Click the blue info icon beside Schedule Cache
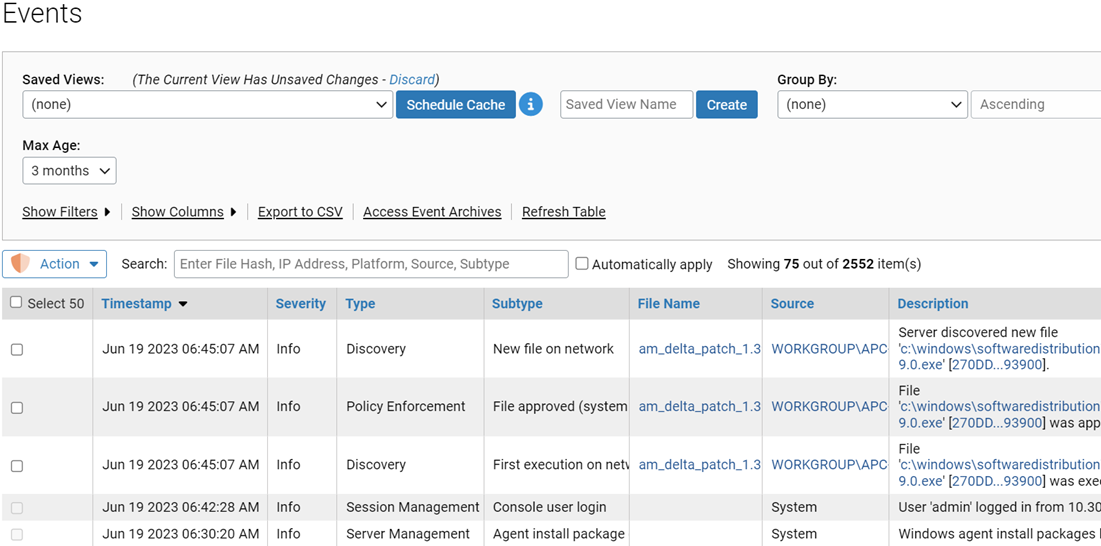 click(531, 104)
